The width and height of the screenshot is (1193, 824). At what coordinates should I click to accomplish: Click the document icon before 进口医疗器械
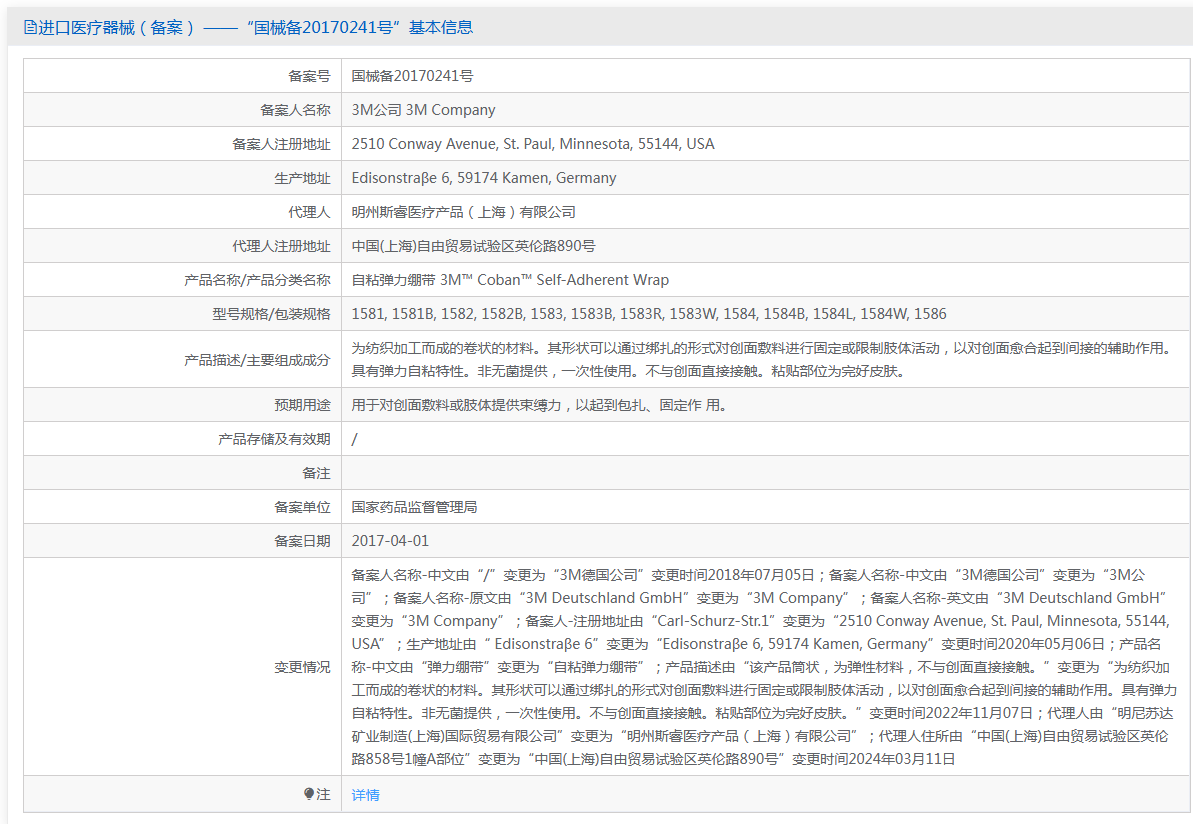pos(30,28)
